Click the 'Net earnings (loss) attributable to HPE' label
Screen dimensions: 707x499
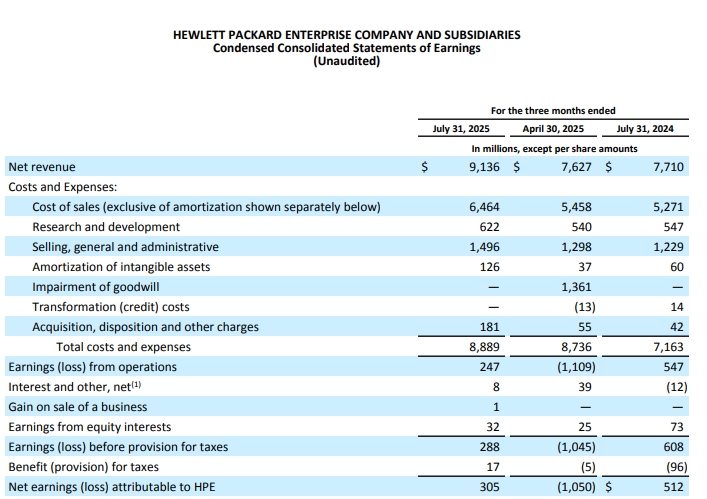coord(110,487)
